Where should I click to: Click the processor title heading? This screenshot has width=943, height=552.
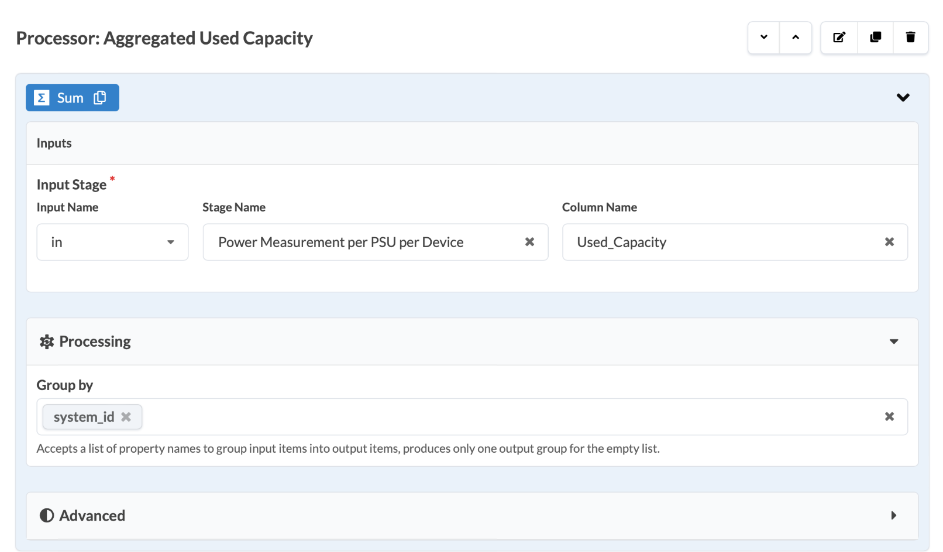point(165,39)
